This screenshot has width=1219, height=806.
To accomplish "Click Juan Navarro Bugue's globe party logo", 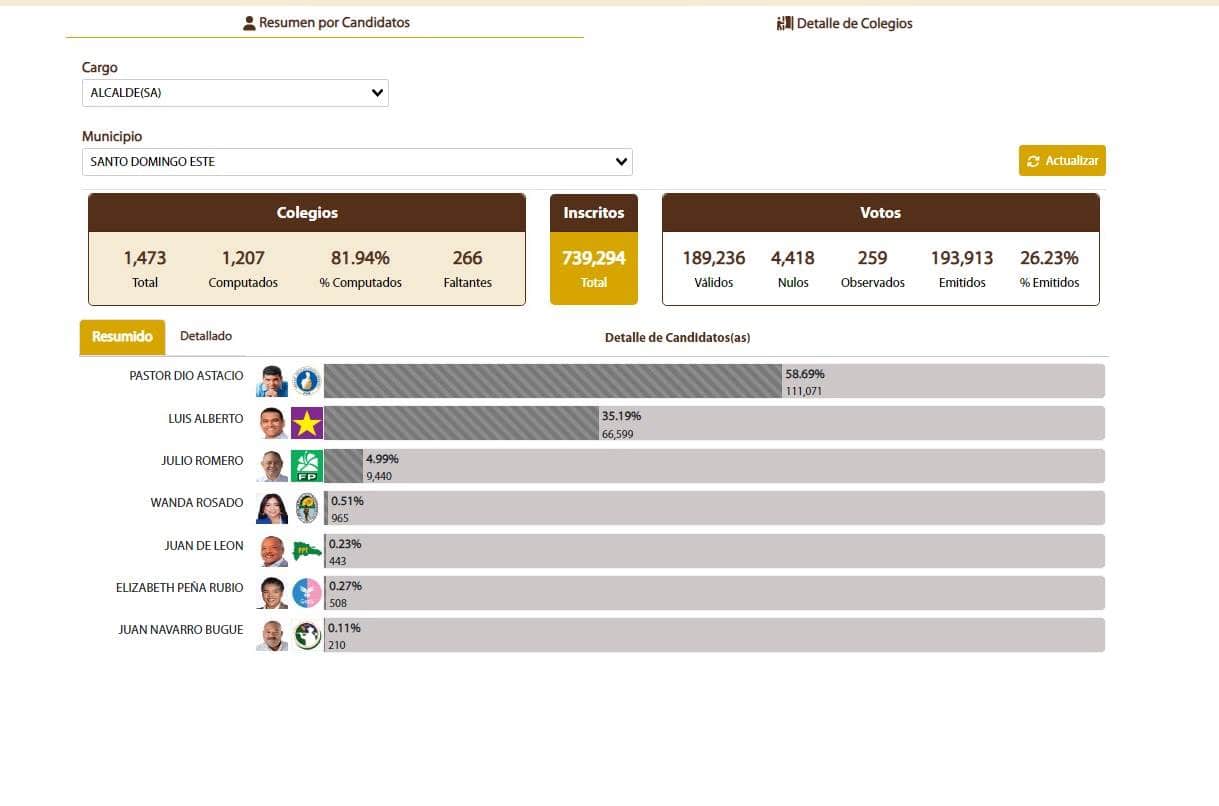I will [307, 635].
